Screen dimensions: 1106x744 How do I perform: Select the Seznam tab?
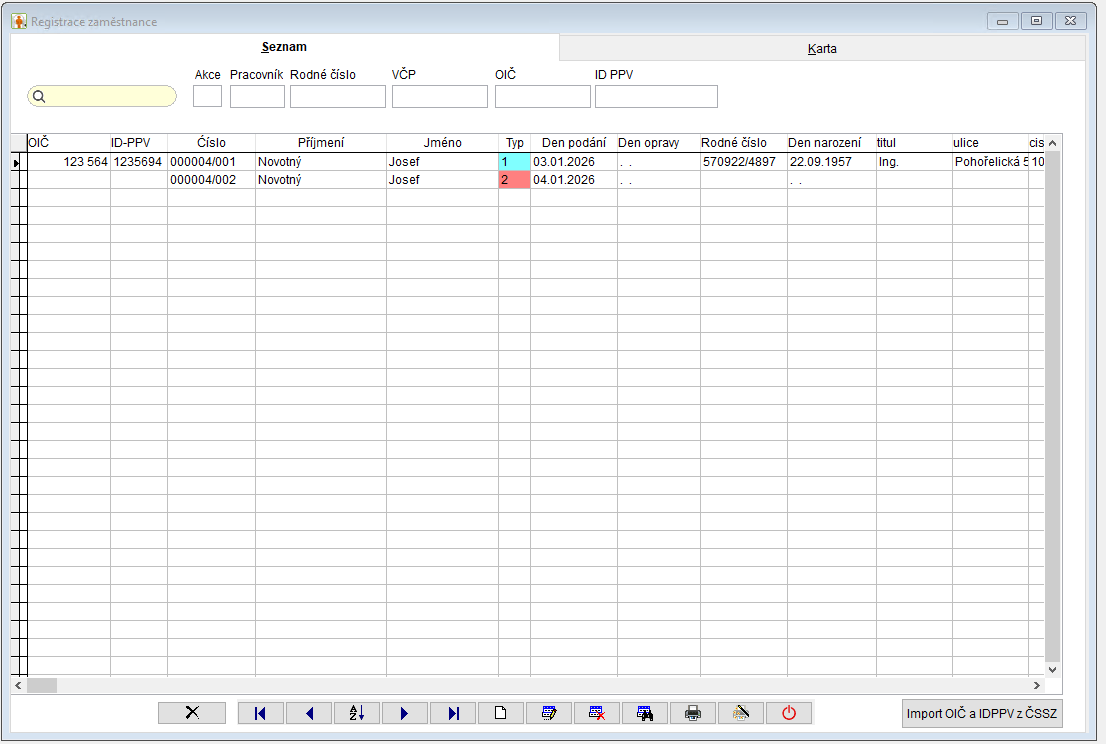coord(284,47)
